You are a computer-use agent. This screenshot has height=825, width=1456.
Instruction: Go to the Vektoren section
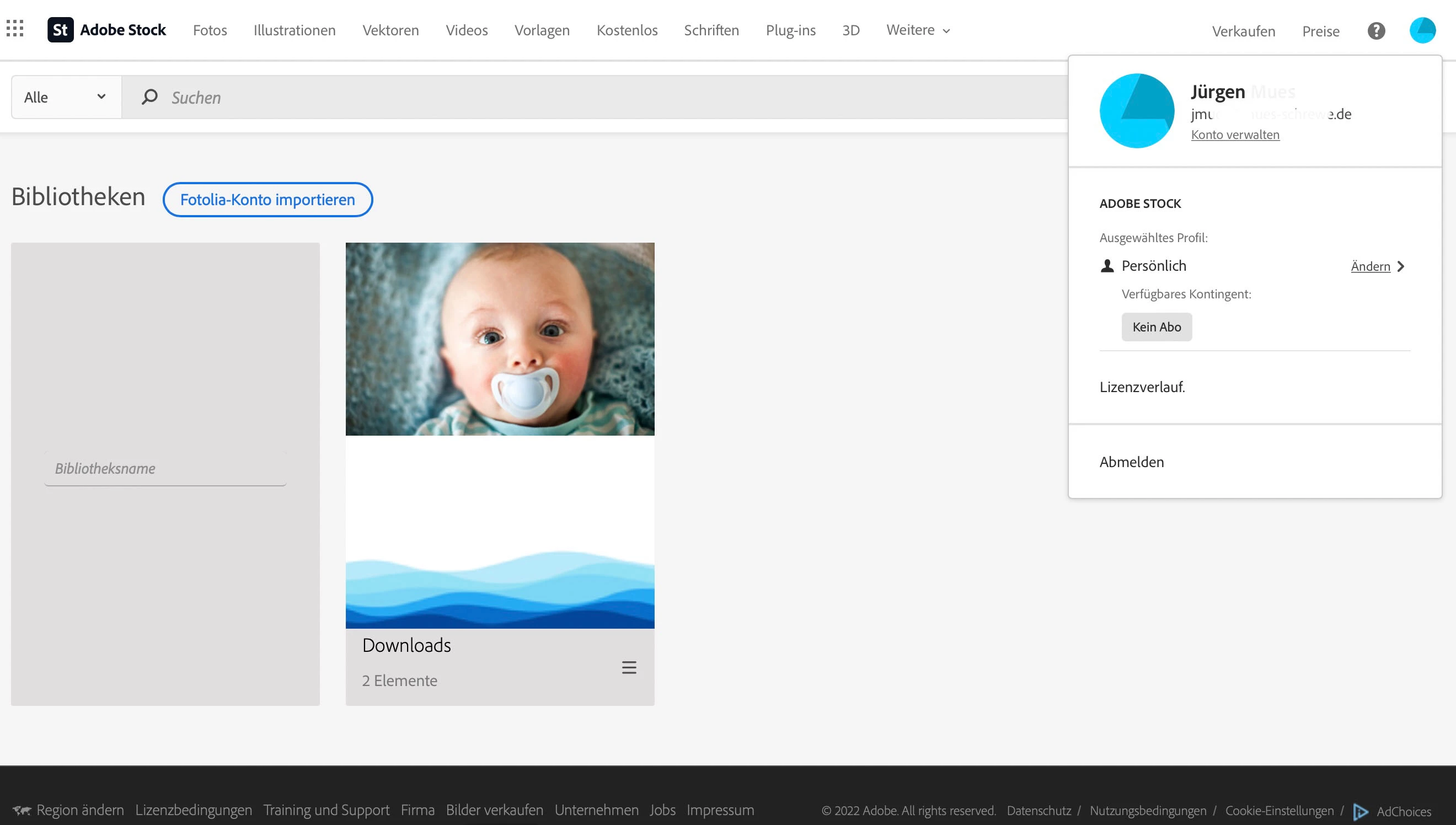390,30
